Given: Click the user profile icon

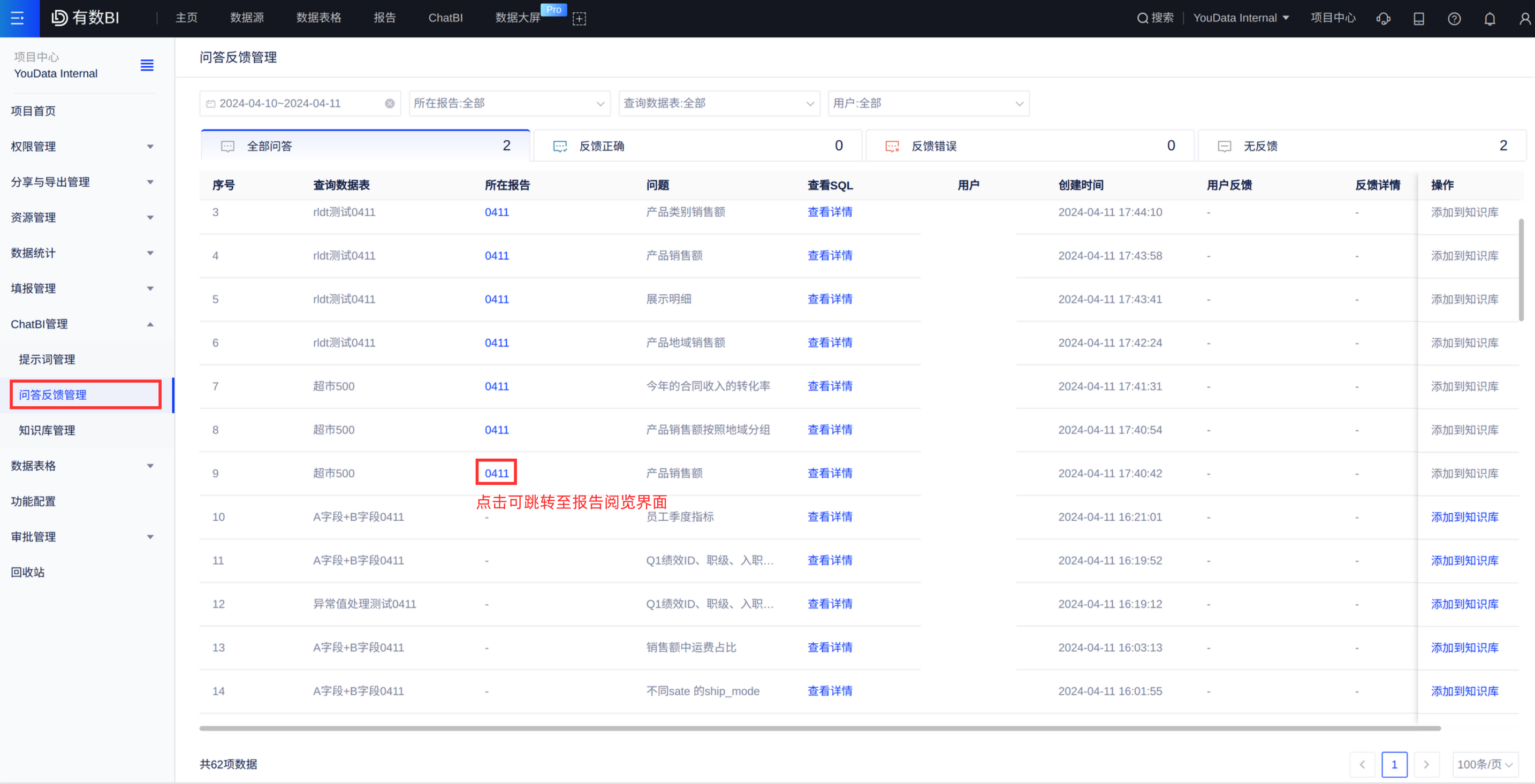Looking at the screenshot, I should click(1524, 19).
